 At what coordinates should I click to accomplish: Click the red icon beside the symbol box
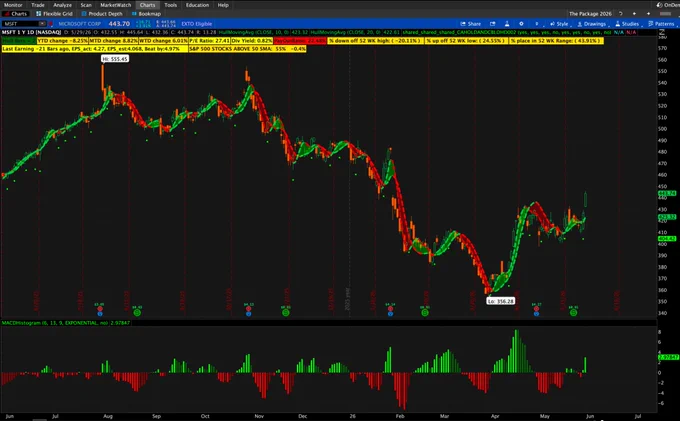[x=51, y=24]
